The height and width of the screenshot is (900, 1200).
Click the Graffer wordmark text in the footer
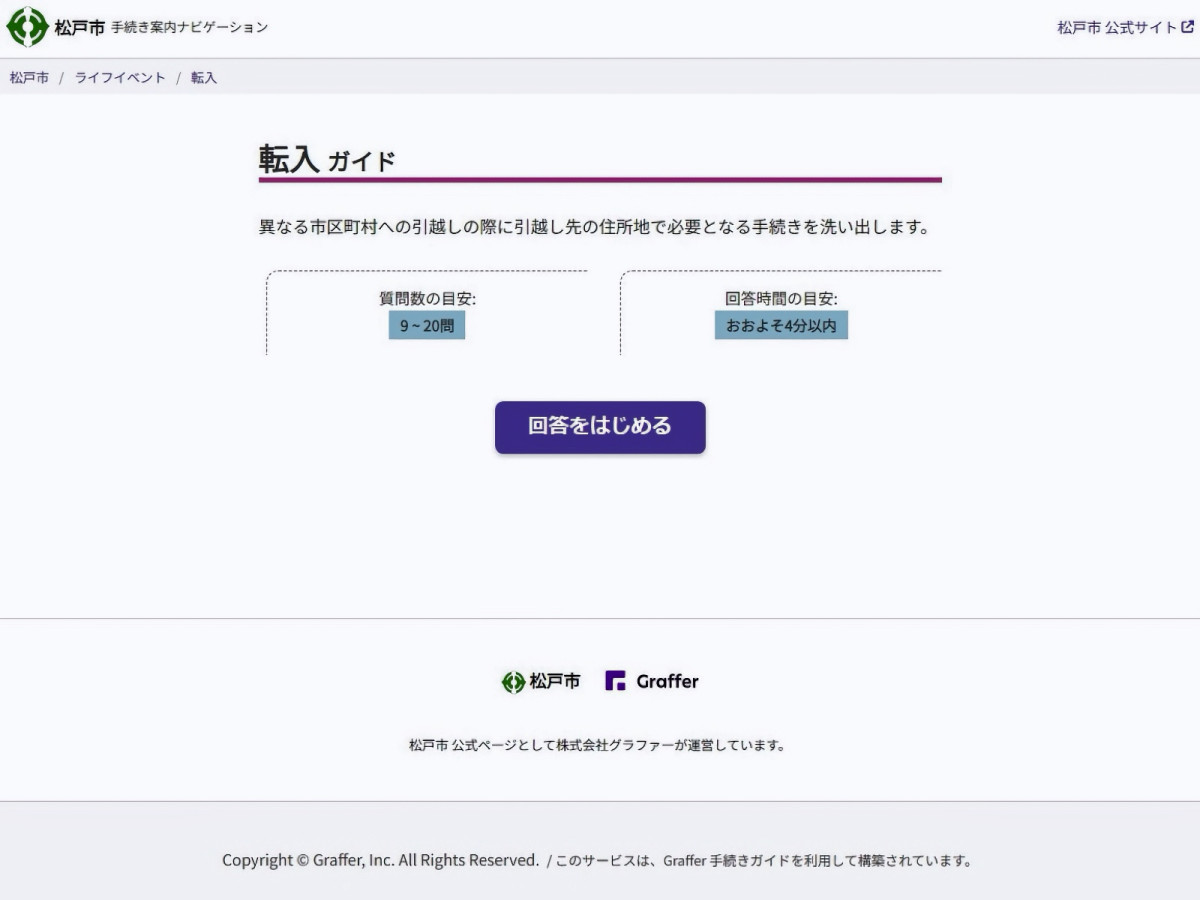pyautogui.click(x=667, y=682)
